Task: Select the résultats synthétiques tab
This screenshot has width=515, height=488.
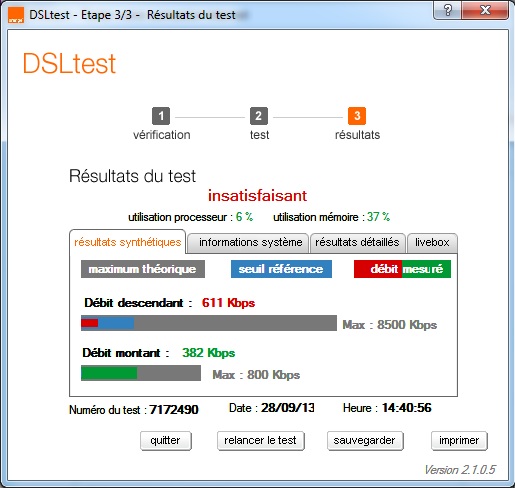Action: coord(127,242)
